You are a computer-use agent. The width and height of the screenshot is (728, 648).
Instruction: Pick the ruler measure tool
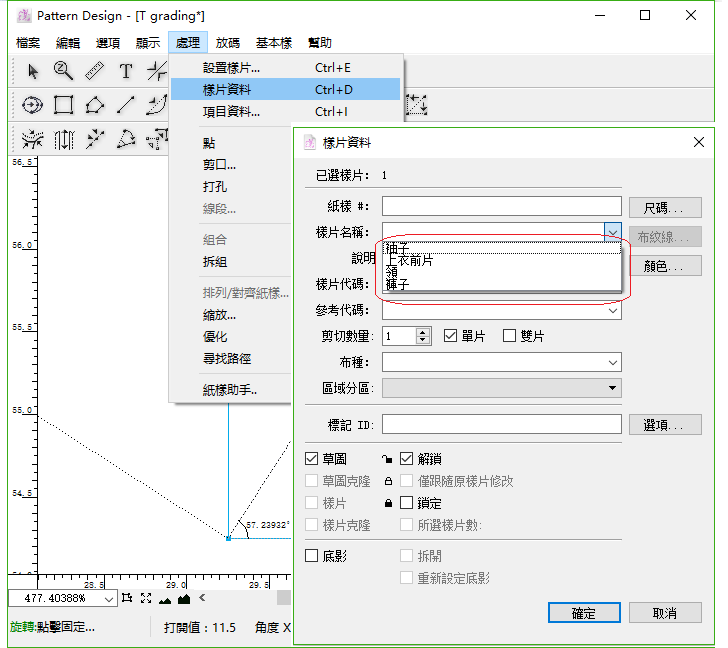[x=94, y=71]
